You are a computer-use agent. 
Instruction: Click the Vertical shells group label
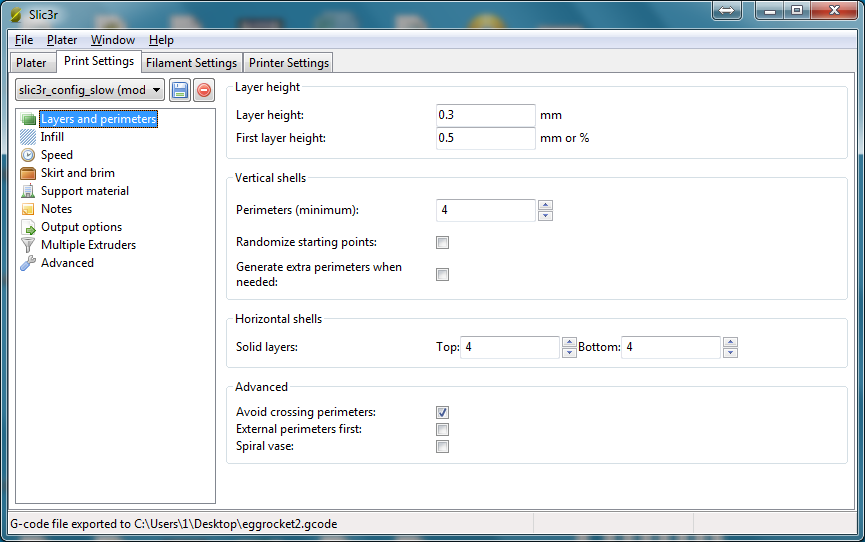click(x=270, y=178)
